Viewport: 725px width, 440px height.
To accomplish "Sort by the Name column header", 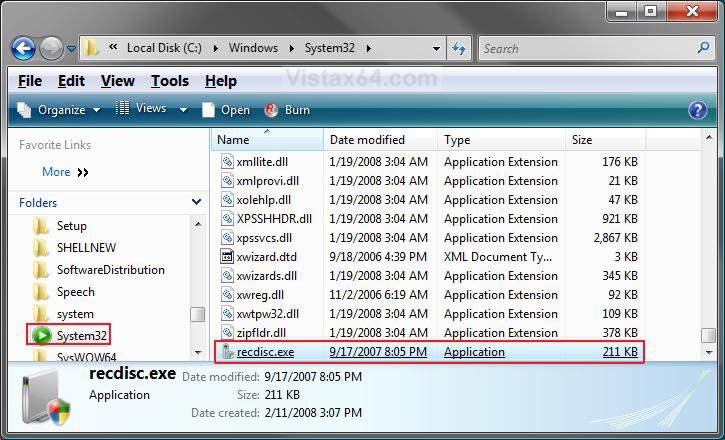I will 268,140.
